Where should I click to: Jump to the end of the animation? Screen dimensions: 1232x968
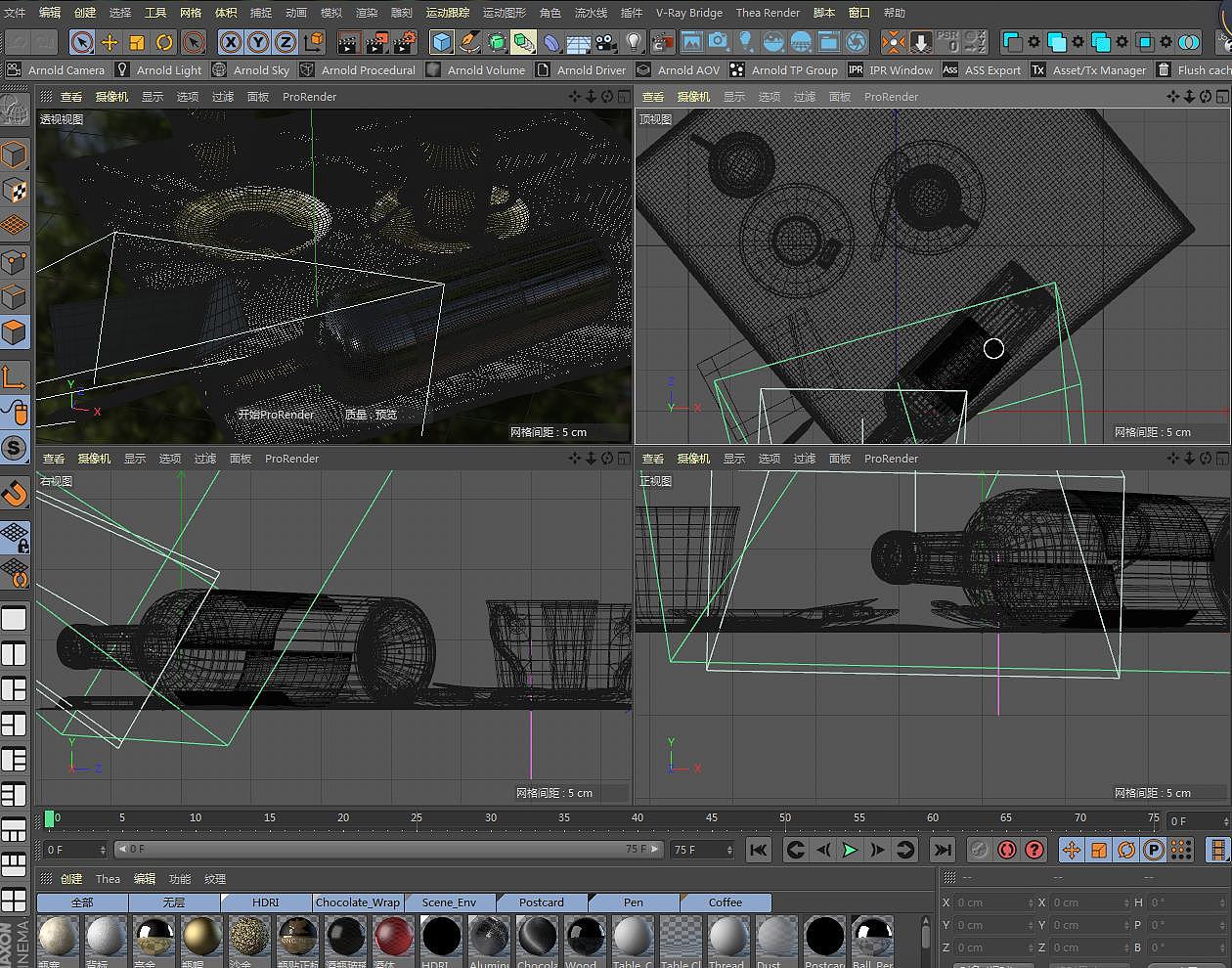(942, 850)
